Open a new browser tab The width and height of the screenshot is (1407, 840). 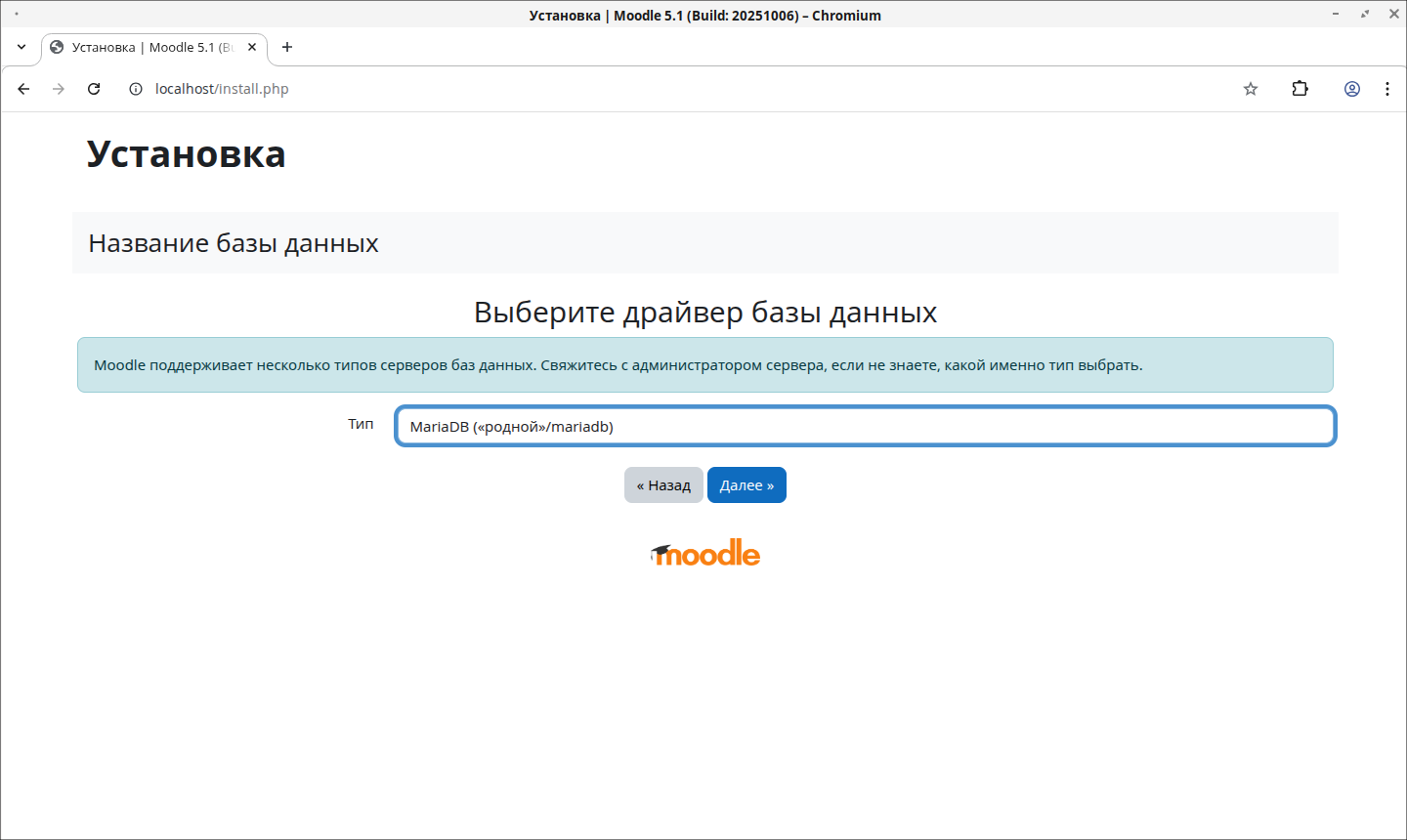(287, 47)
